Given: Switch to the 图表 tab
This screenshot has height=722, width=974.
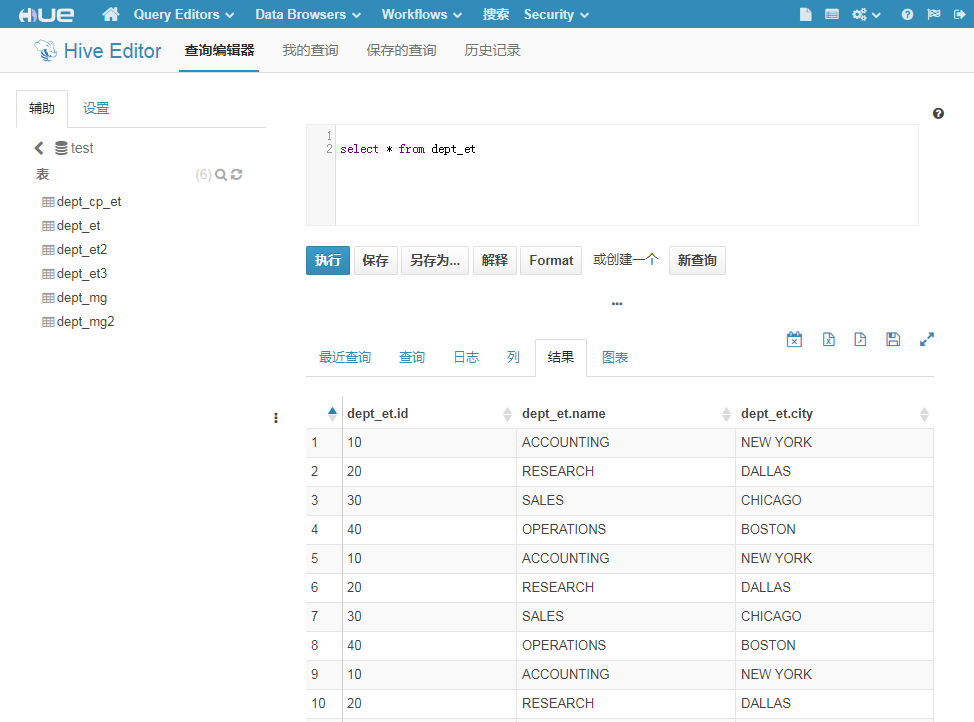Looking at the screenshot, I should (x=615, y=357).
